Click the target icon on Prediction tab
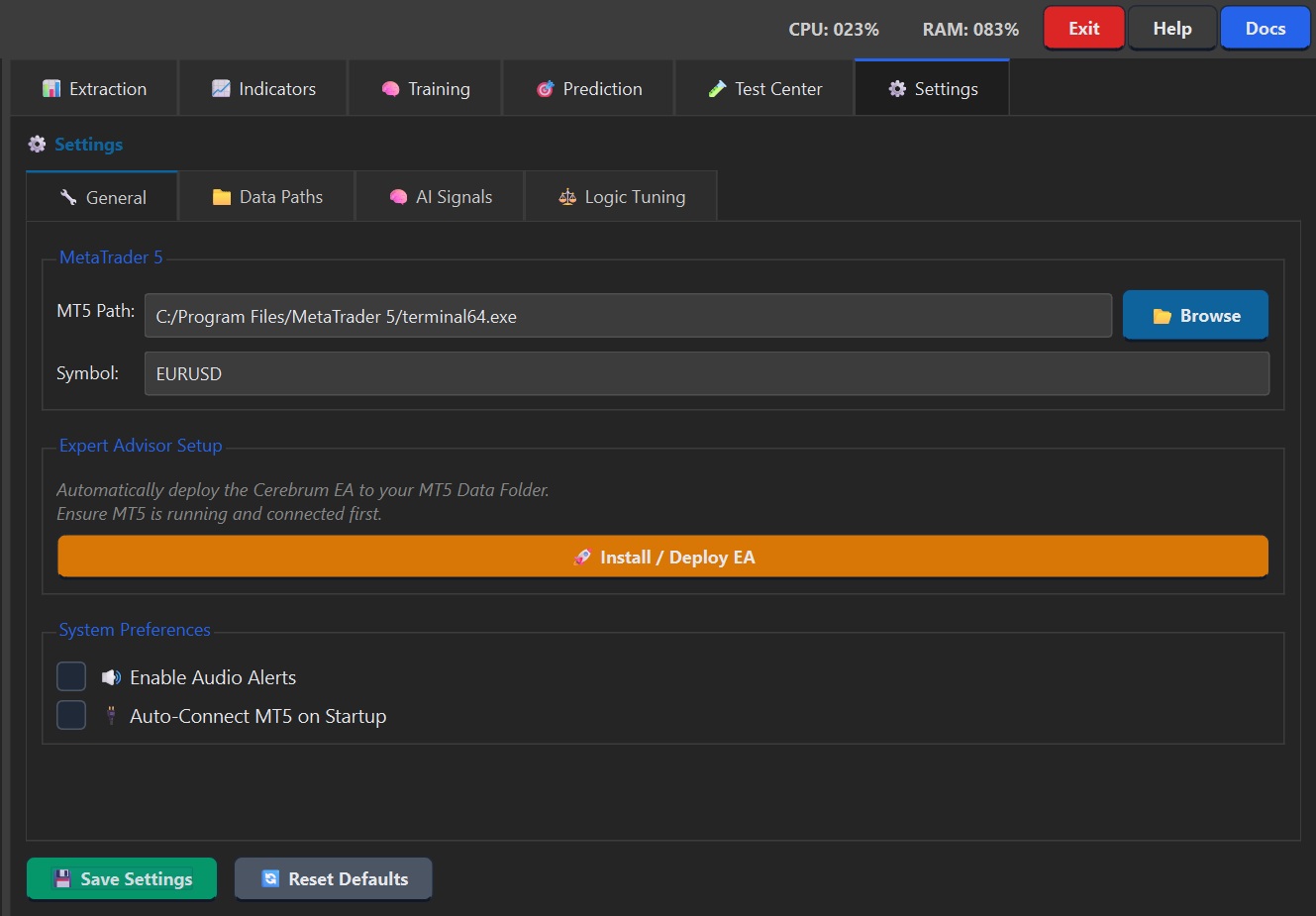Image resolution: width=1316 pixels, height=916 pixels. coord(545,89)
